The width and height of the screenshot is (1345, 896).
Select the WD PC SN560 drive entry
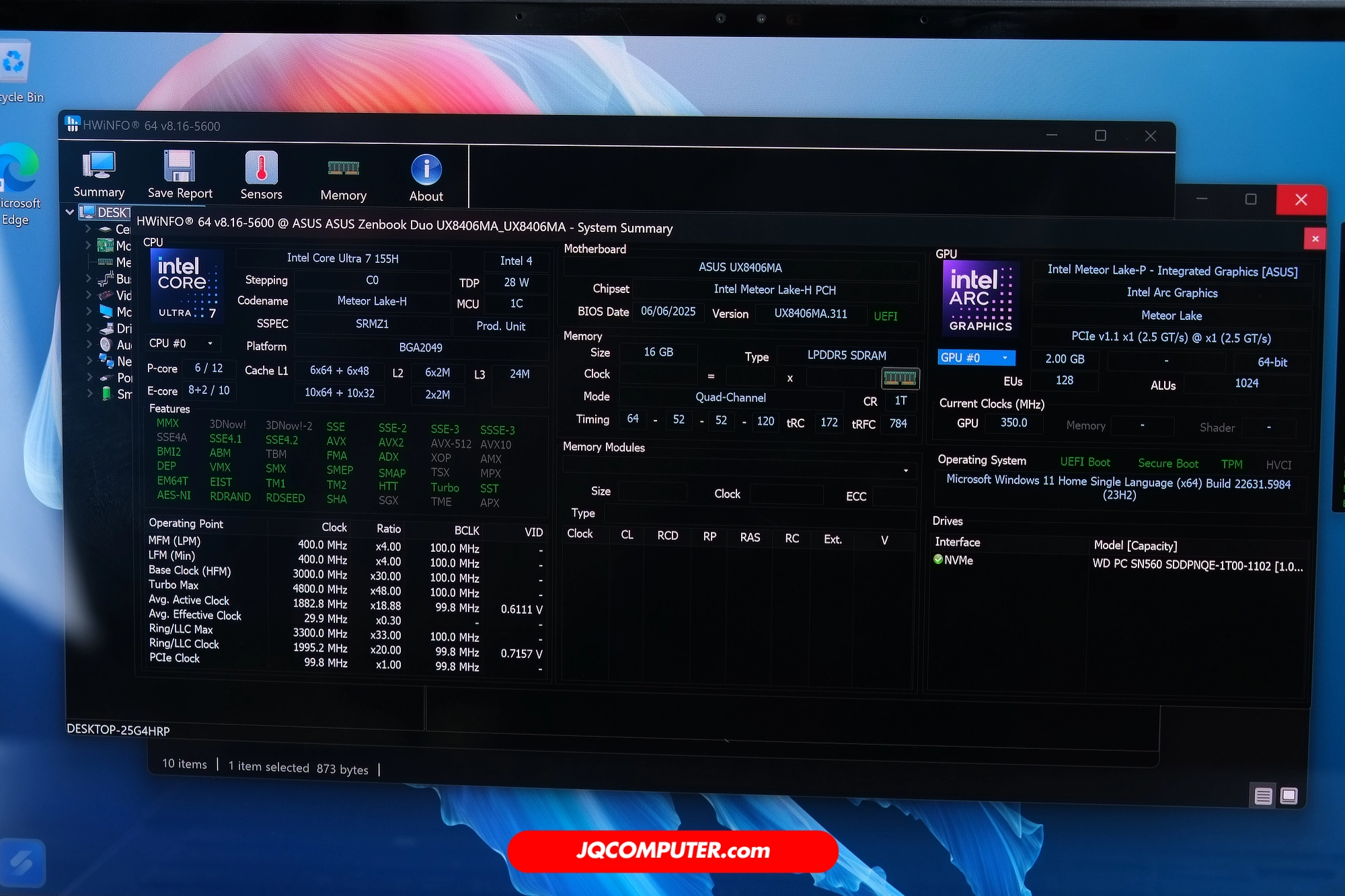tap(1197, 565)
